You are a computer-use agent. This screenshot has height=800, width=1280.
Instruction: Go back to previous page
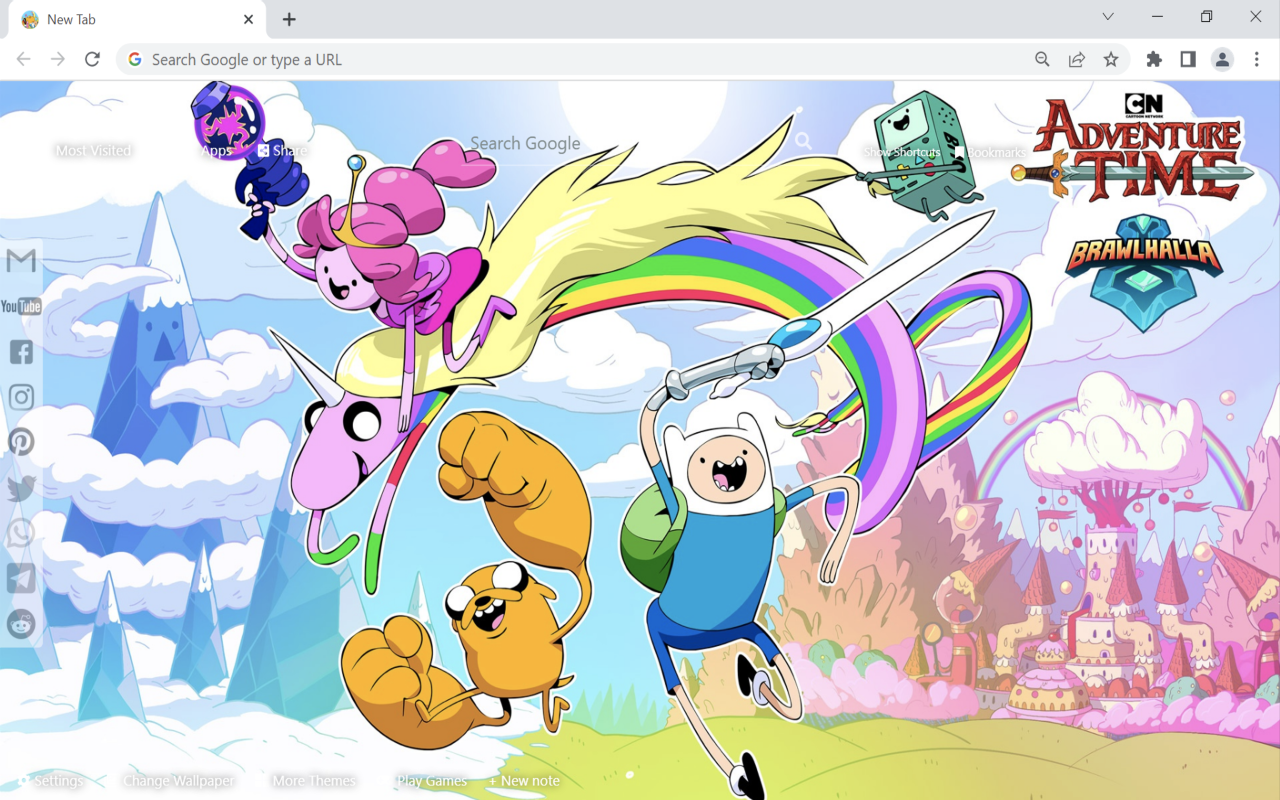click(x=23, y=60)
